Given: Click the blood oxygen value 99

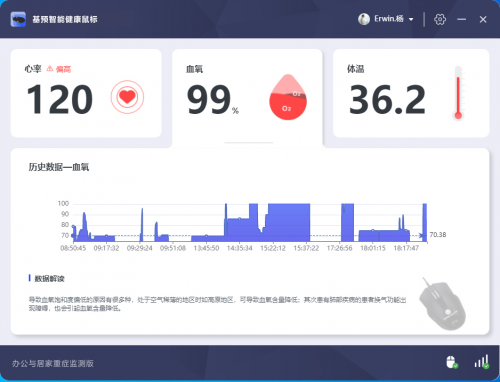Looking at the screenshot, I should [209, 99].
